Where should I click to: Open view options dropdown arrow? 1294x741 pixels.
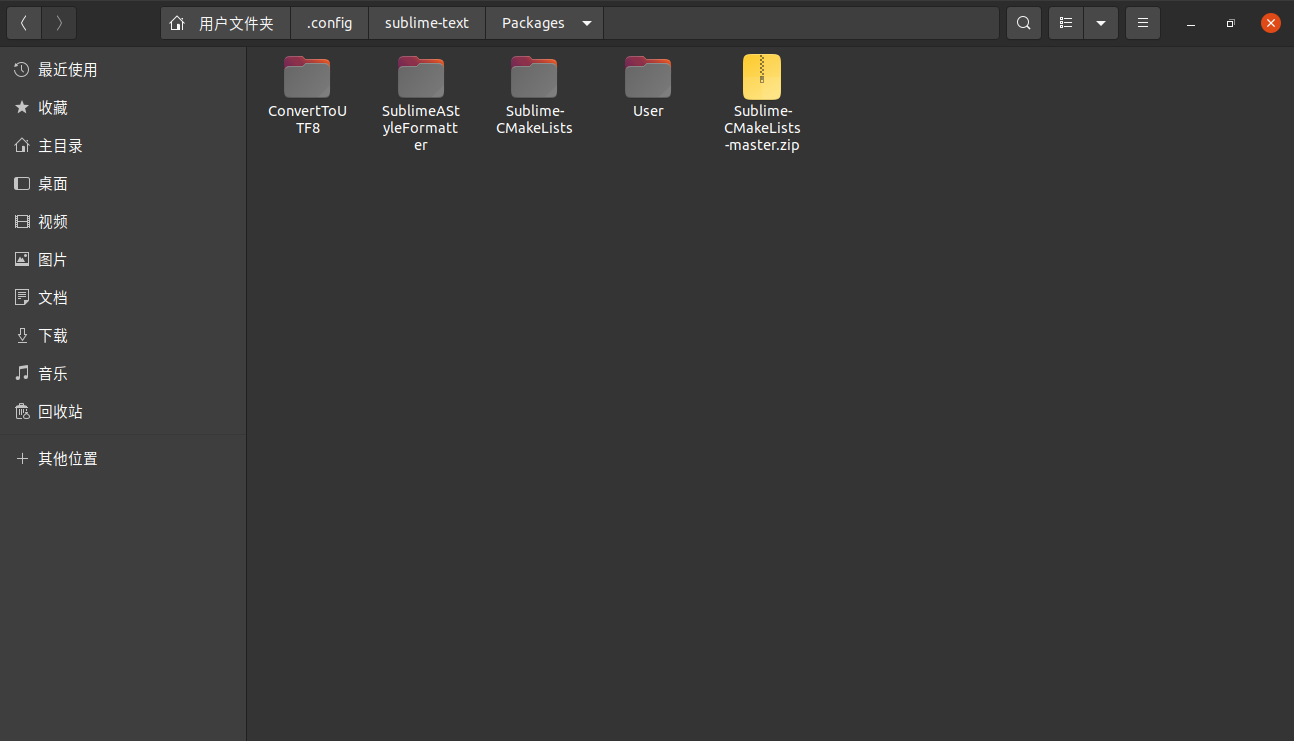pyautogui.click(x=1101, y=23)
